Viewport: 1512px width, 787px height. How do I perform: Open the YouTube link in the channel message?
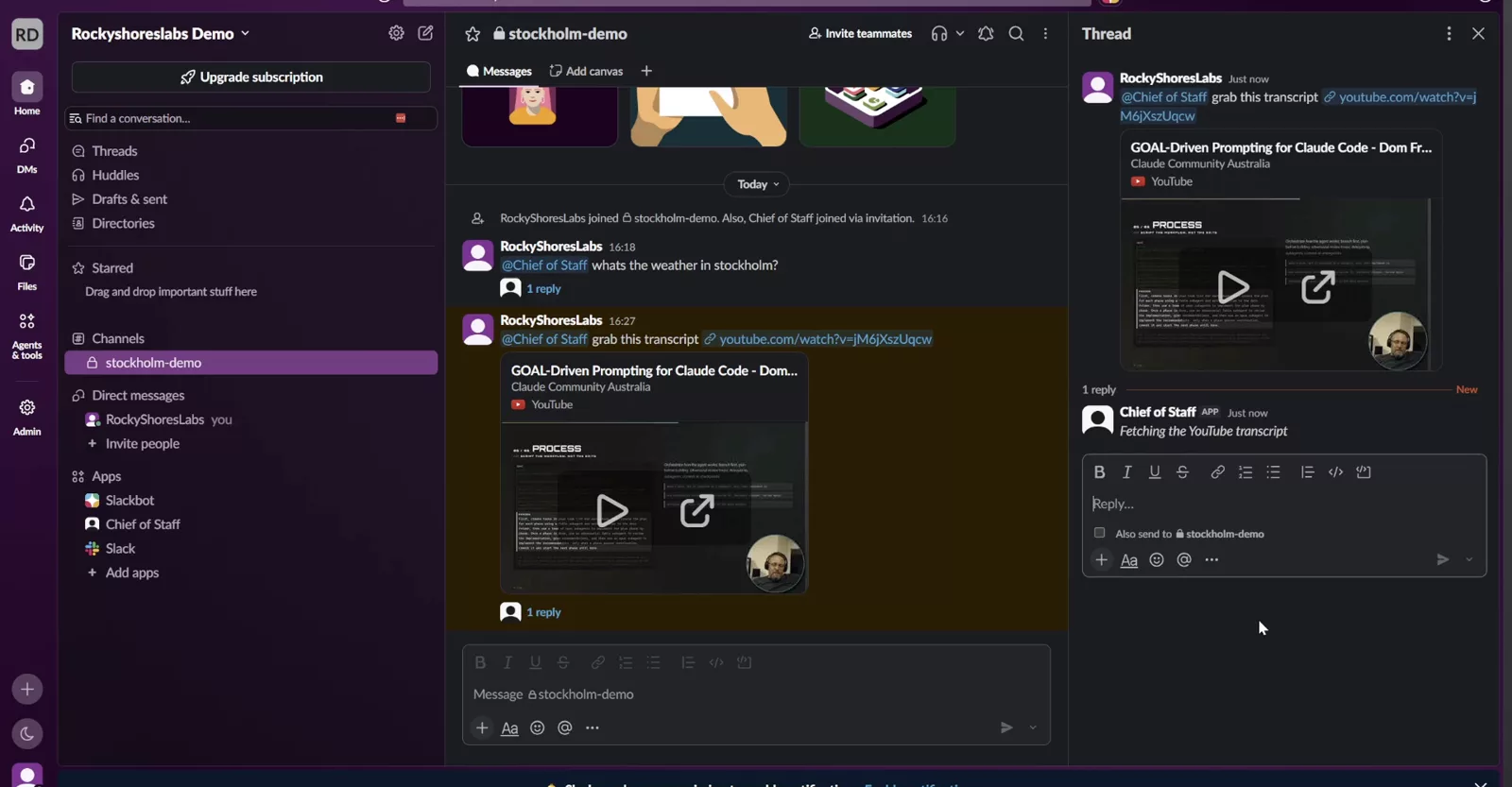pos(825,339)
